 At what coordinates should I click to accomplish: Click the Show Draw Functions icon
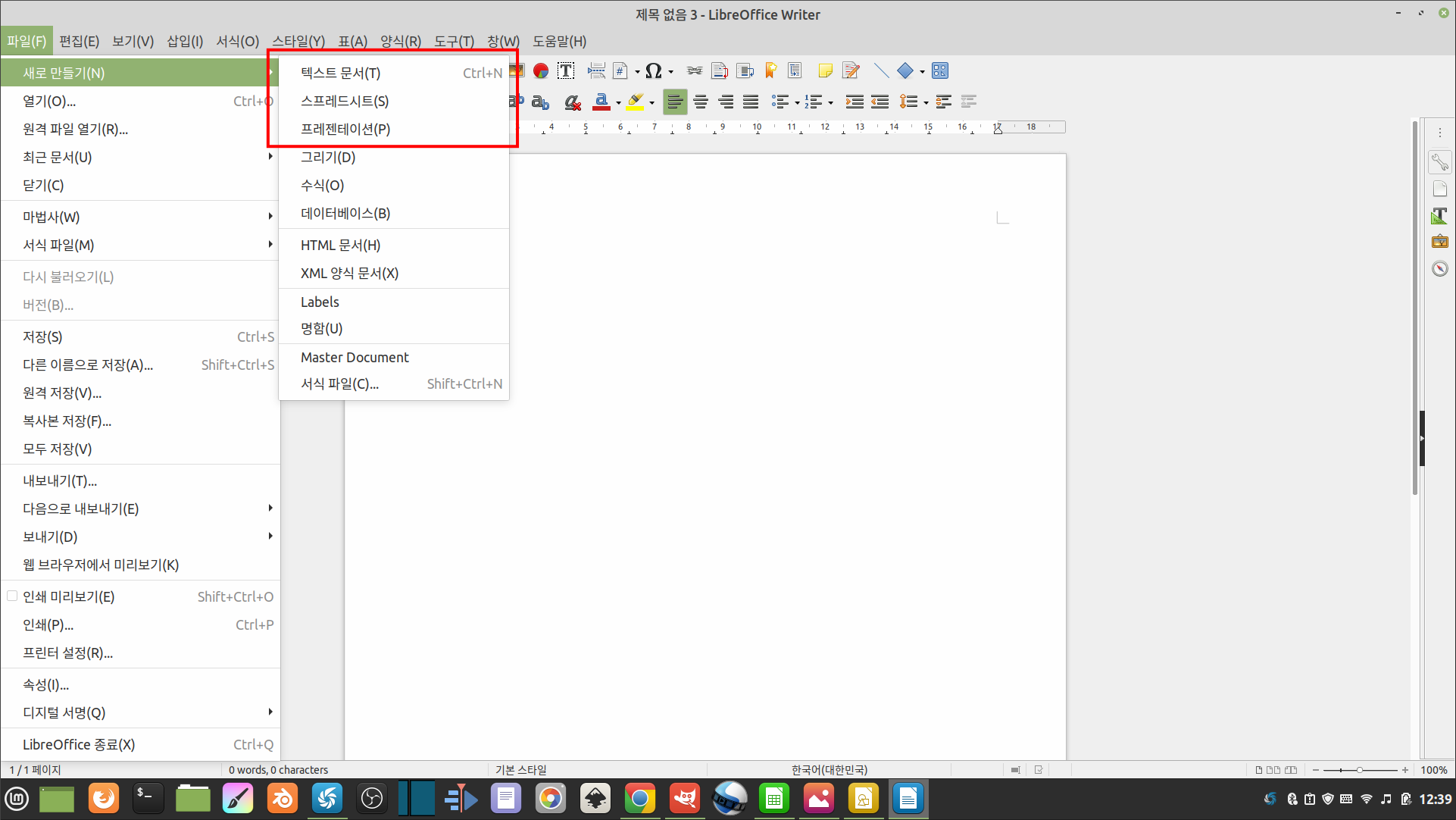(940, 71)
